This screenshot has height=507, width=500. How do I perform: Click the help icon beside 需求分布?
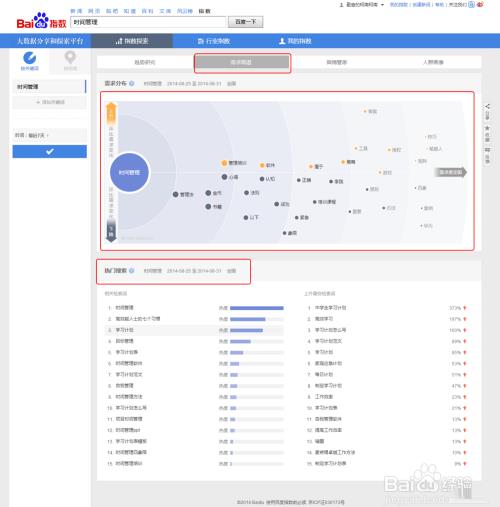(132, 83)
